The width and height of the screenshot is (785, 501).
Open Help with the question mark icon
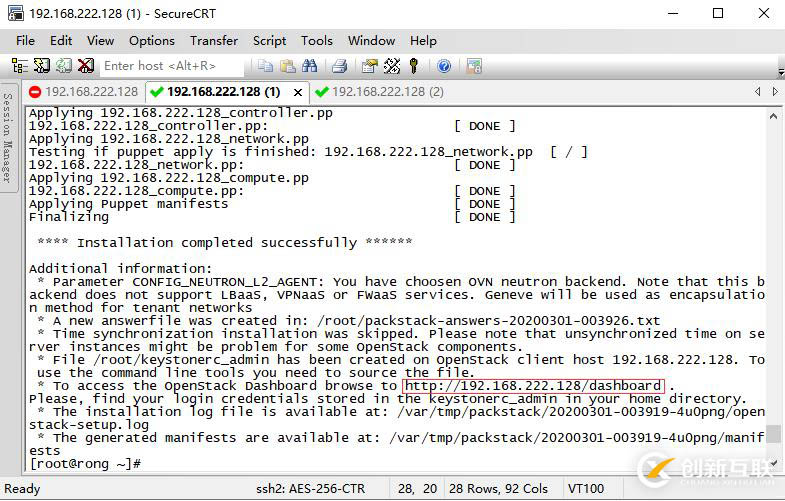point(444,66)
